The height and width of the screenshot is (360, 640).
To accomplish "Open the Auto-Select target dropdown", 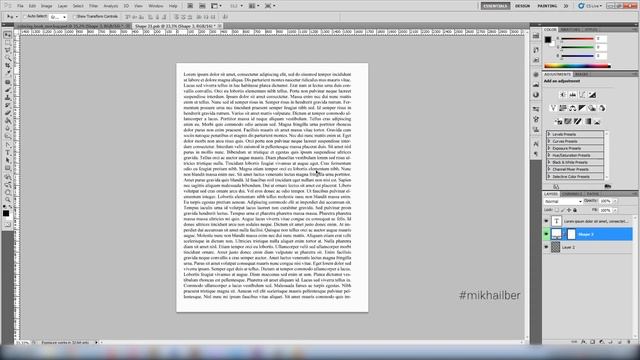I will 58,17.
